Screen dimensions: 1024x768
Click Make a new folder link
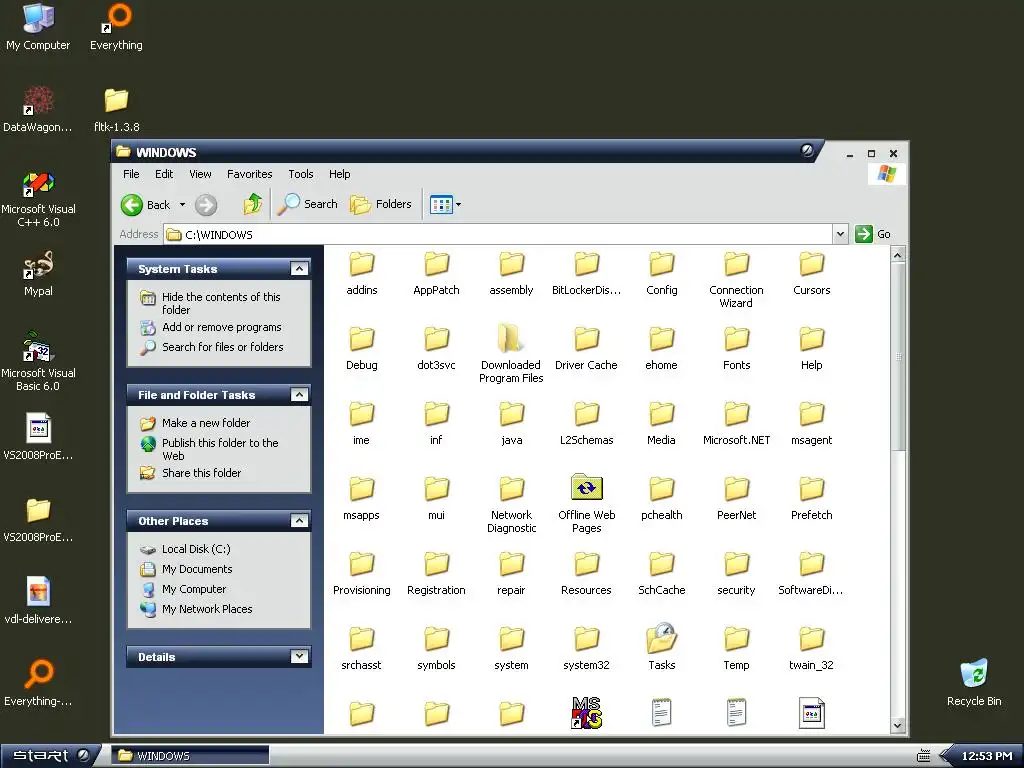click(x=206, y=423)
